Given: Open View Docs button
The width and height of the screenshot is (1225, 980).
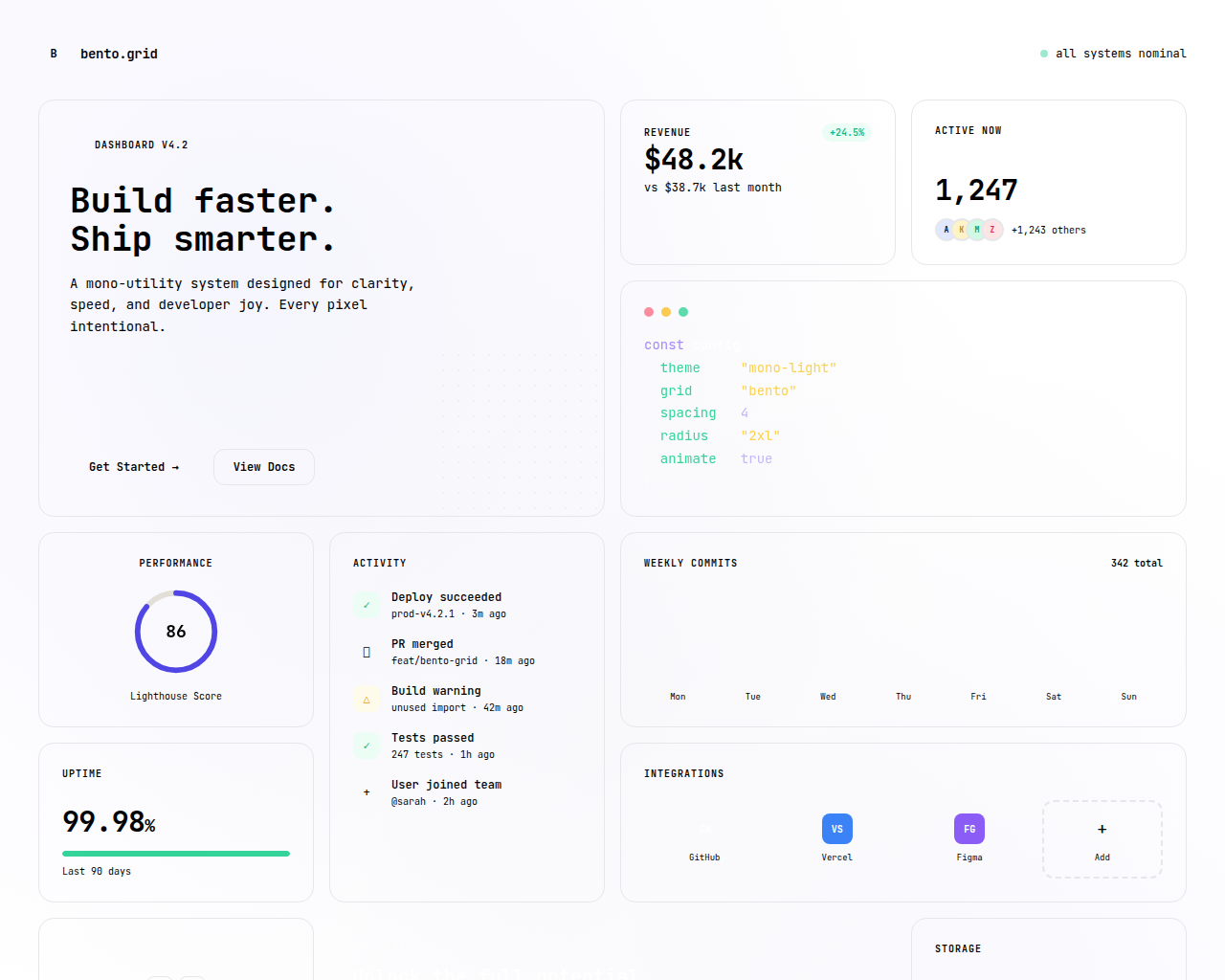Looking at the screenshot, I should [264, 467].
